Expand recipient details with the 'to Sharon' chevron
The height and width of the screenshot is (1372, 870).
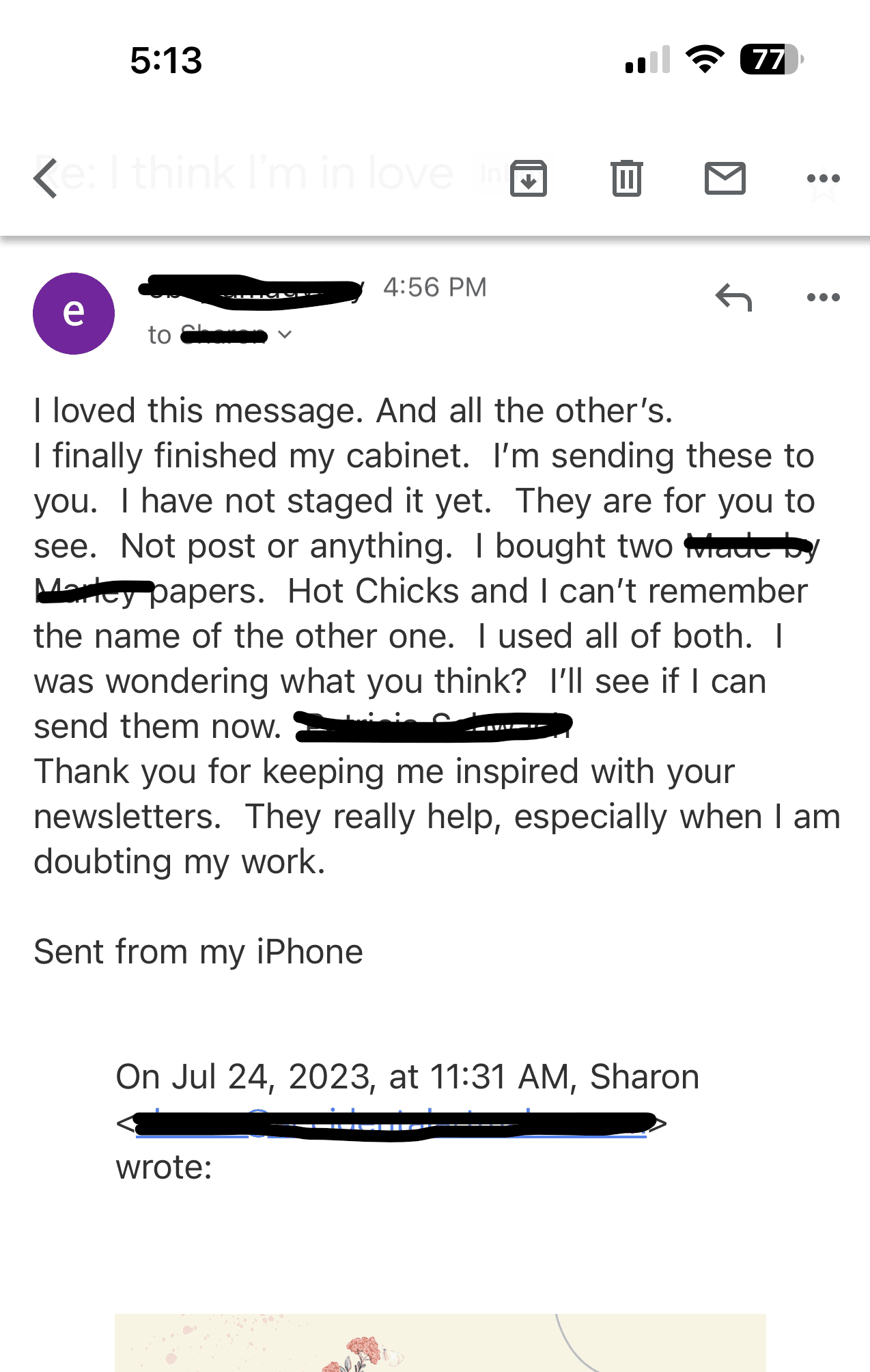click(285, 335)
